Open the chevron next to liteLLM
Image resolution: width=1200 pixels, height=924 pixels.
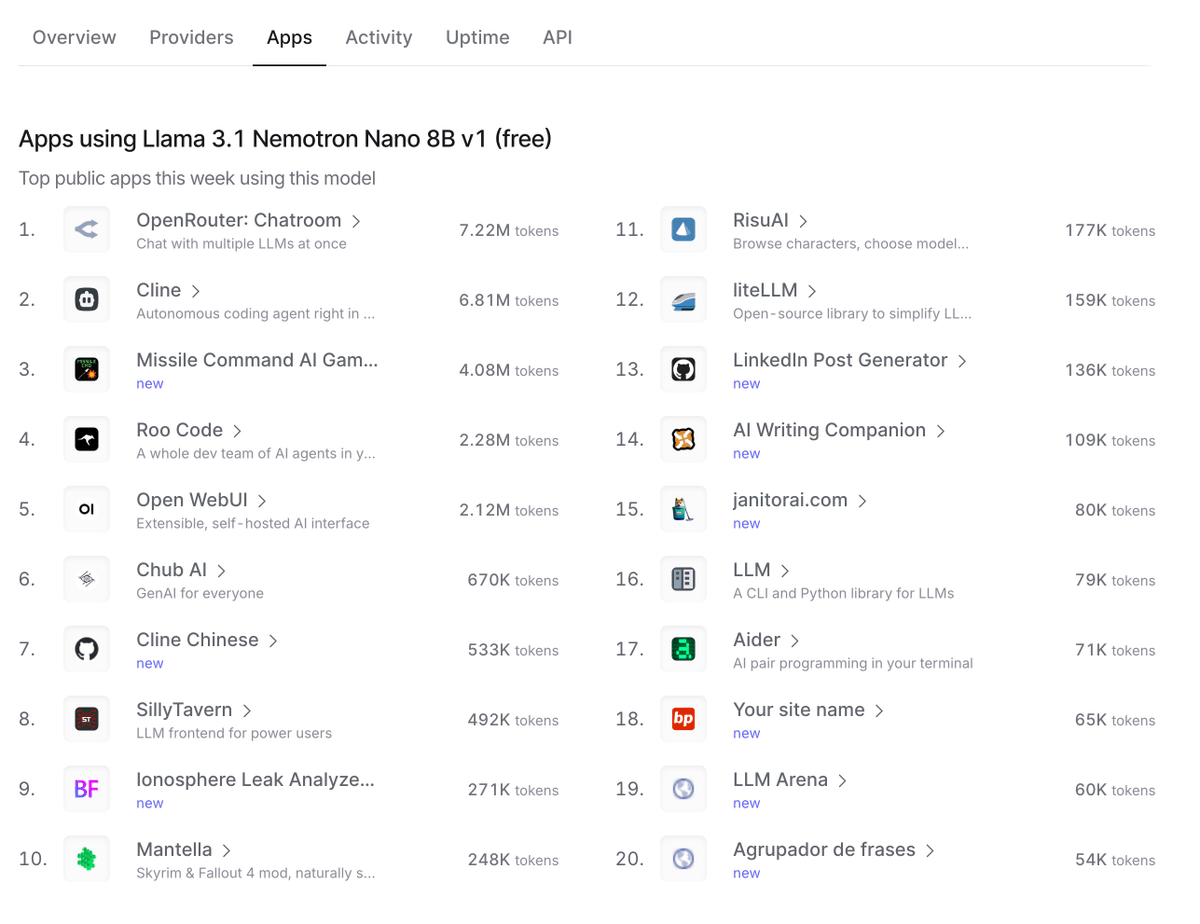812,291
